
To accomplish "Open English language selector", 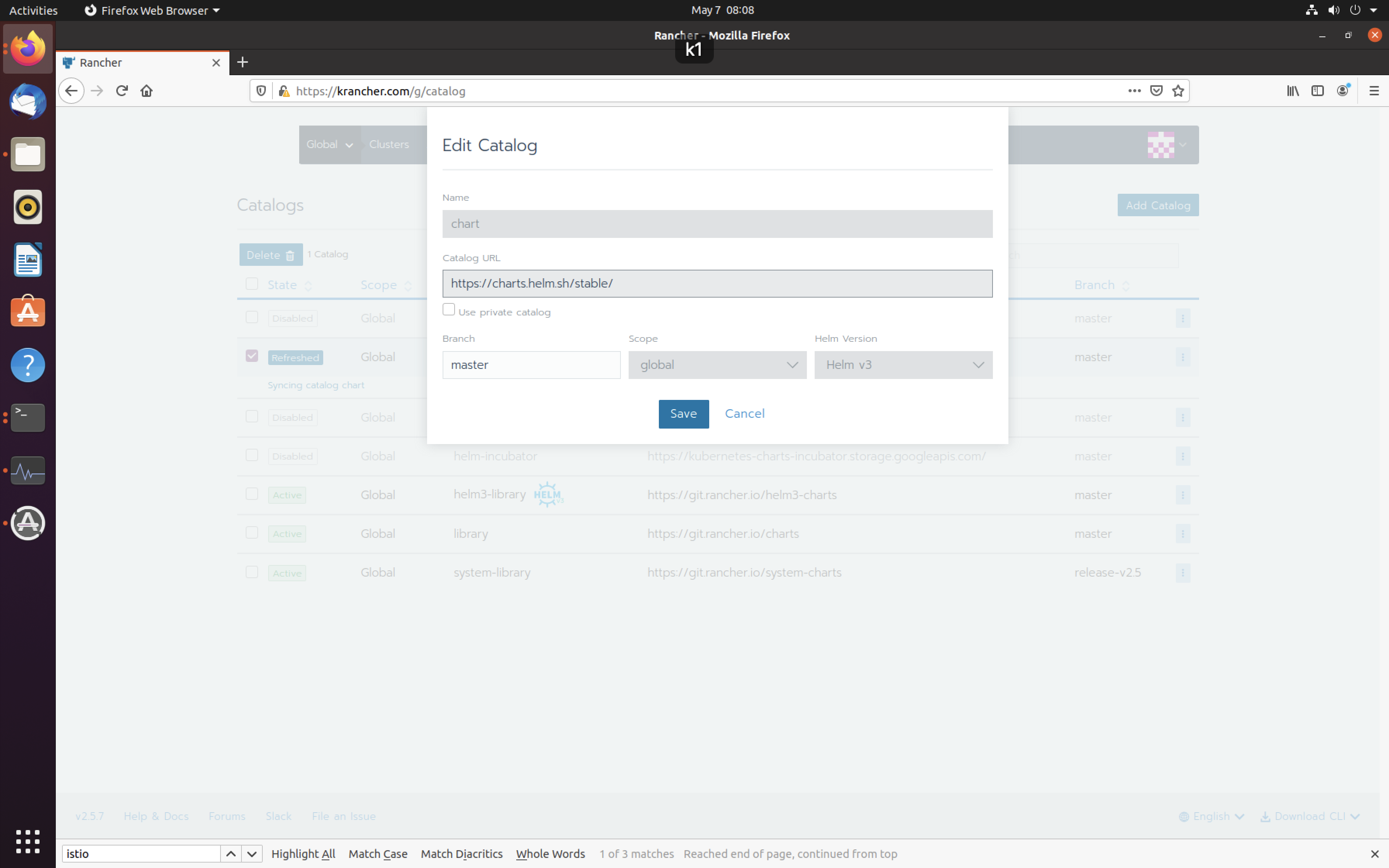I will [1211, 816].
